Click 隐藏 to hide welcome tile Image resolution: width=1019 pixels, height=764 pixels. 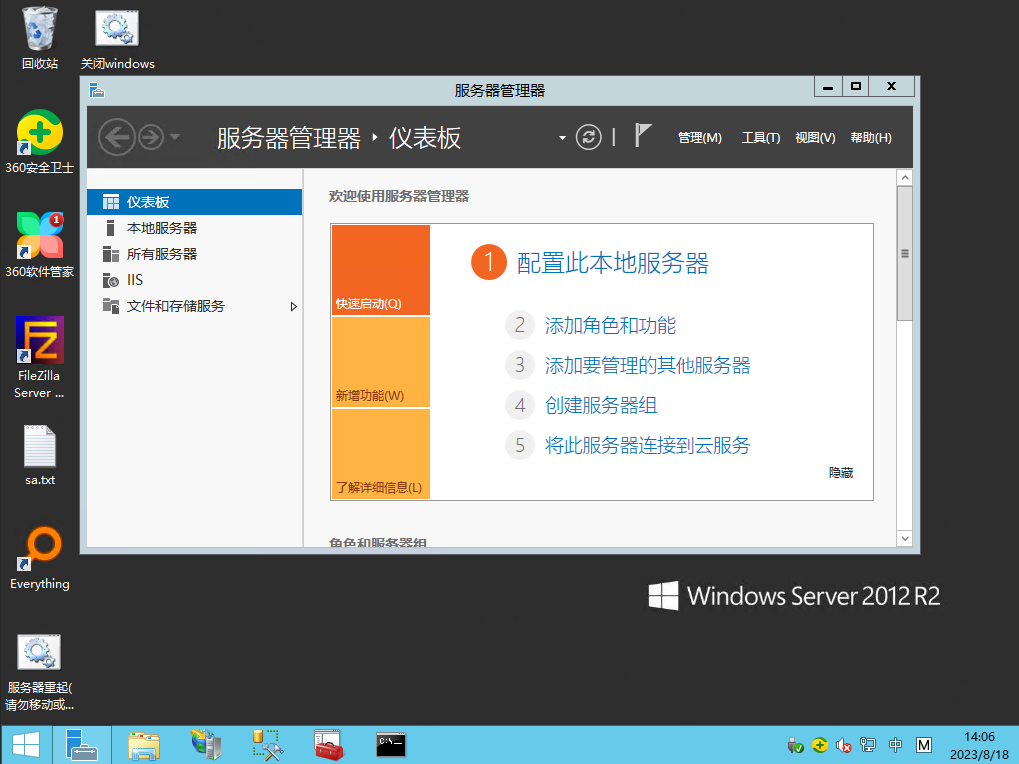(840, 473)
